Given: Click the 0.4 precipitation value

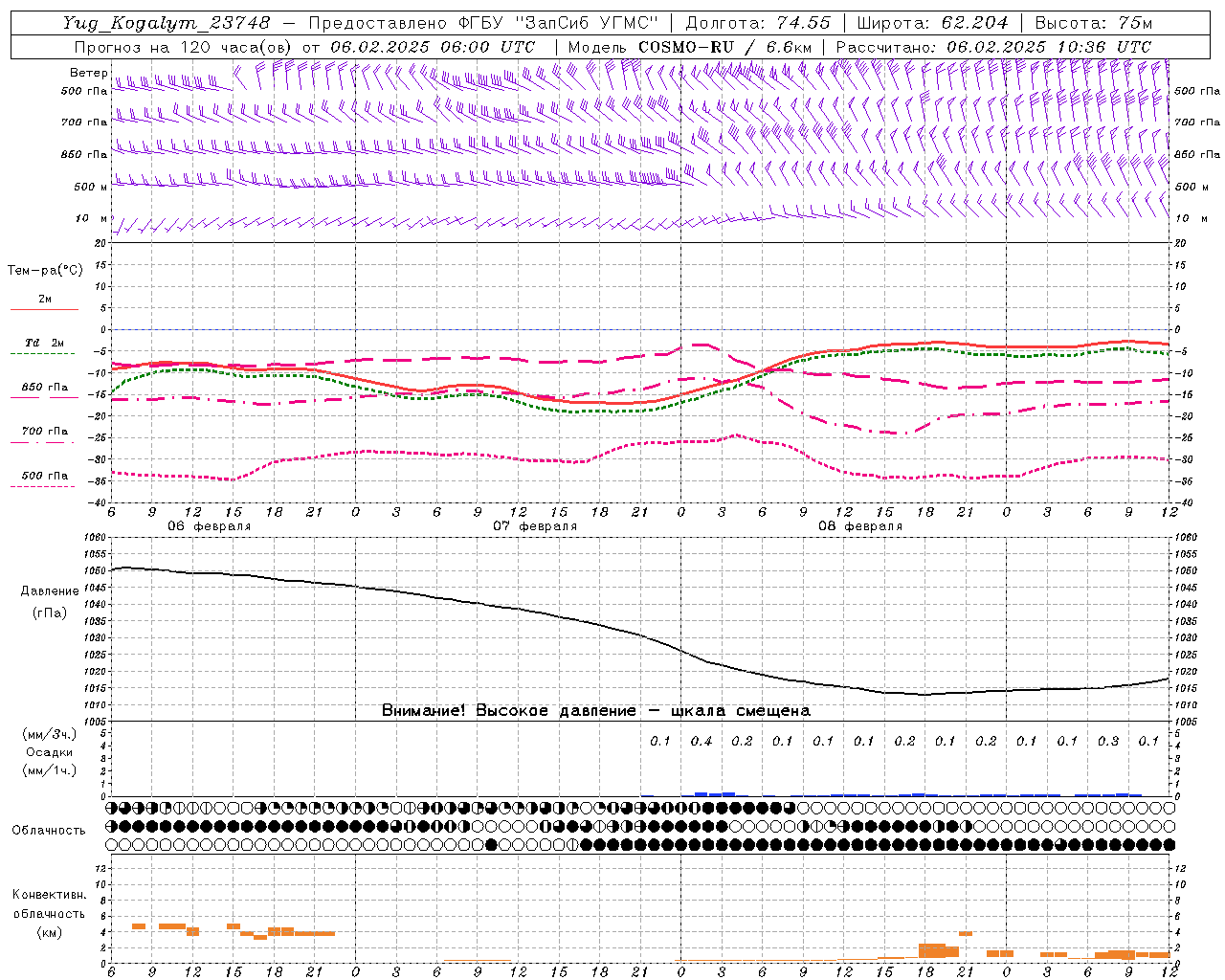Looking at the screenshot, I should point(702,741).
